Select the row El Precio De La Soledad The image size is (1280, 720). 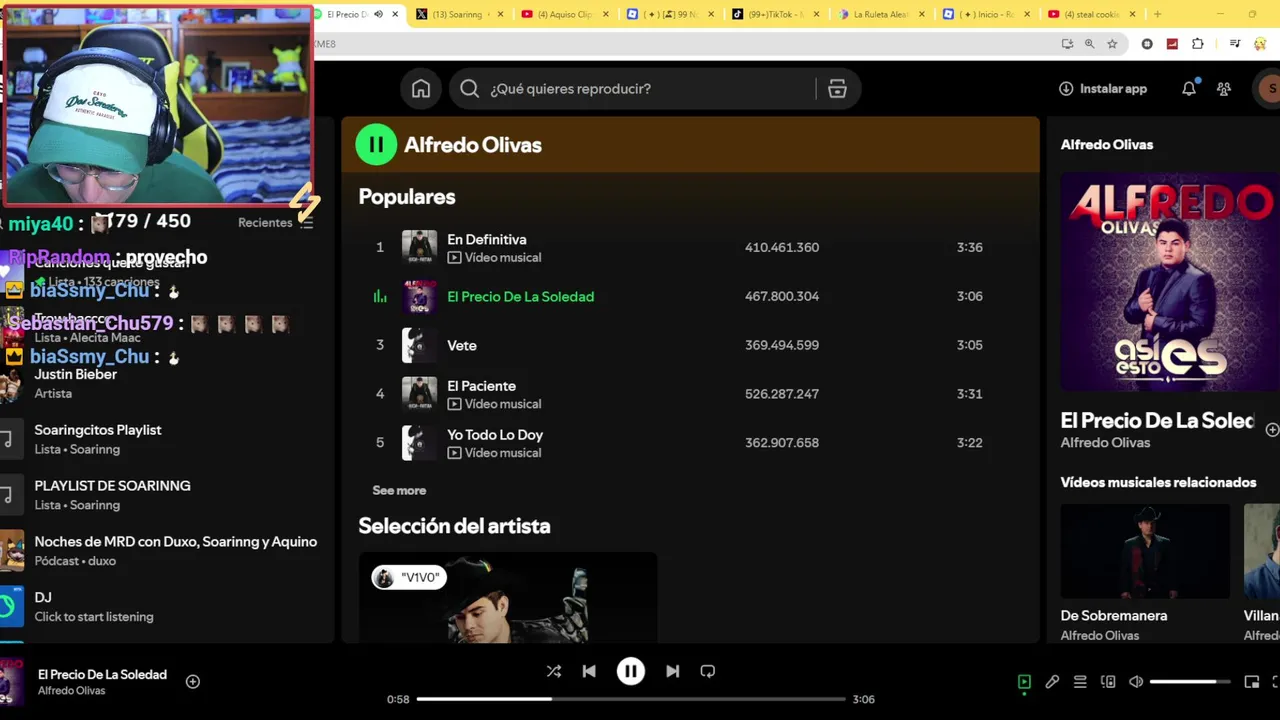(x=692, y=297)
